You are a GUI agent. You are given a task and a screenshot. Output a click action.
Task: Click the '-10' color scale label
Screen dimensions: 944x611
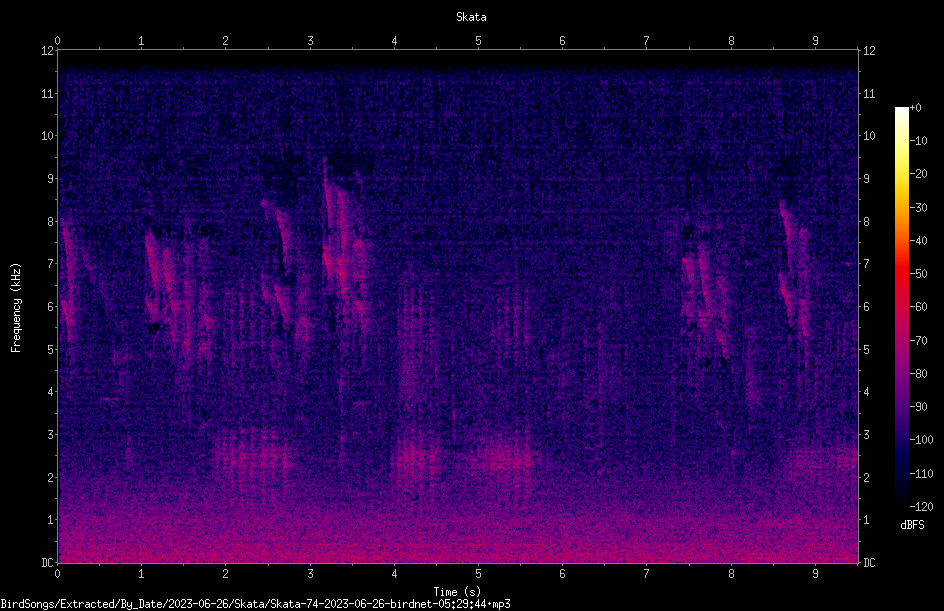point(918,141)
